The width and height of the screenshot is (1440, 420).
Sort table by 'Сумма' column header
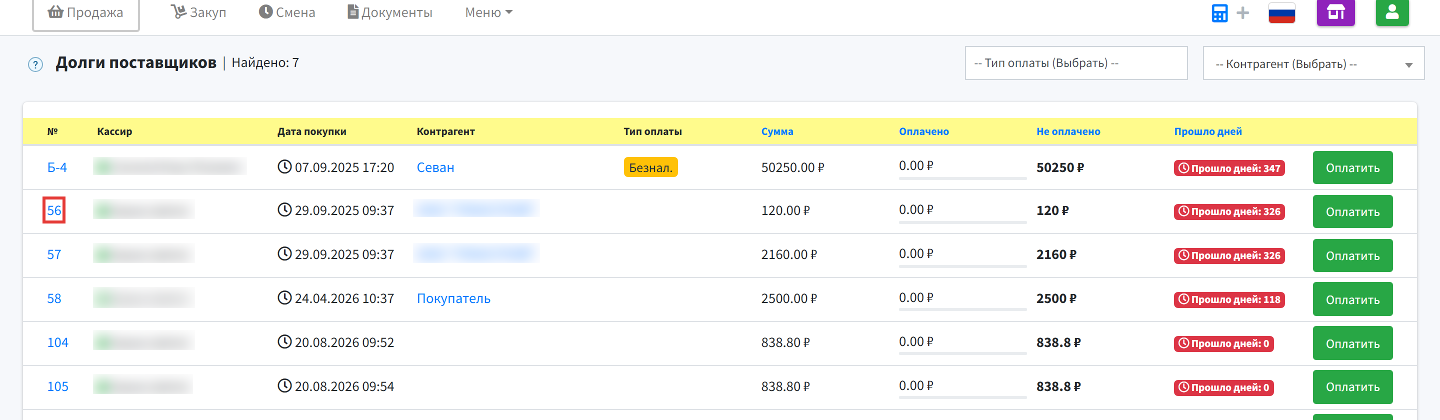[777, 131]
